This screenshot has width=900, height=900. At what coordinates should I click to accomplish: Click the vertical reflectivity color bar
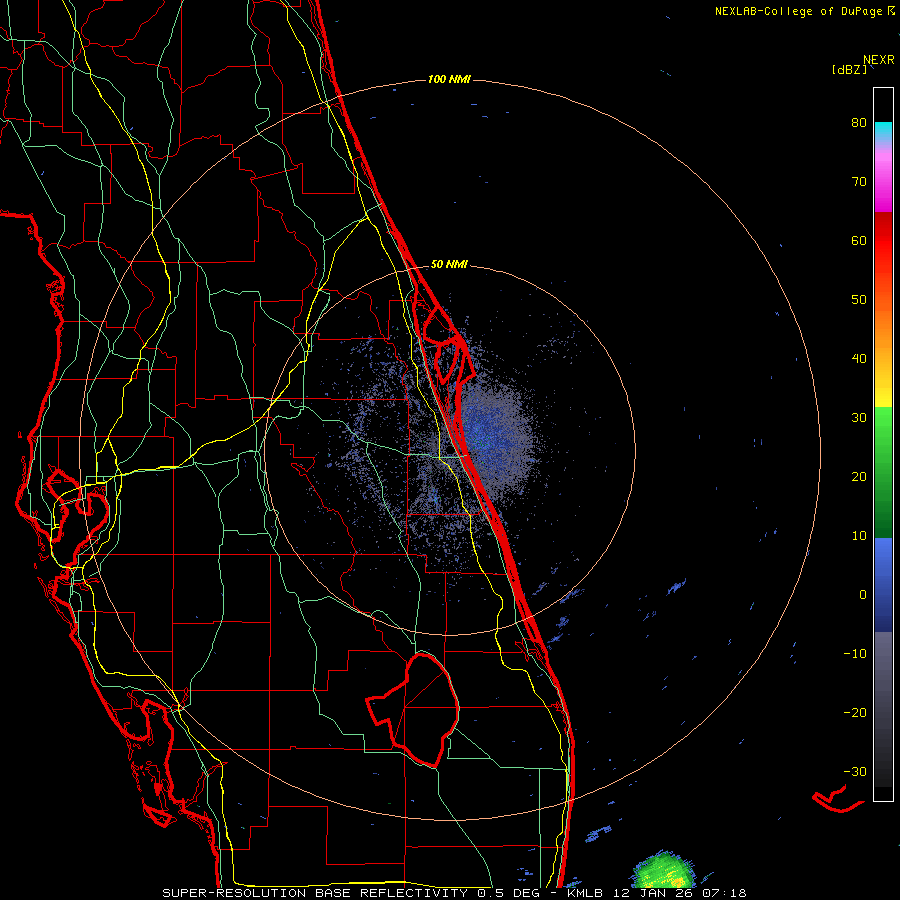[883, 444]
